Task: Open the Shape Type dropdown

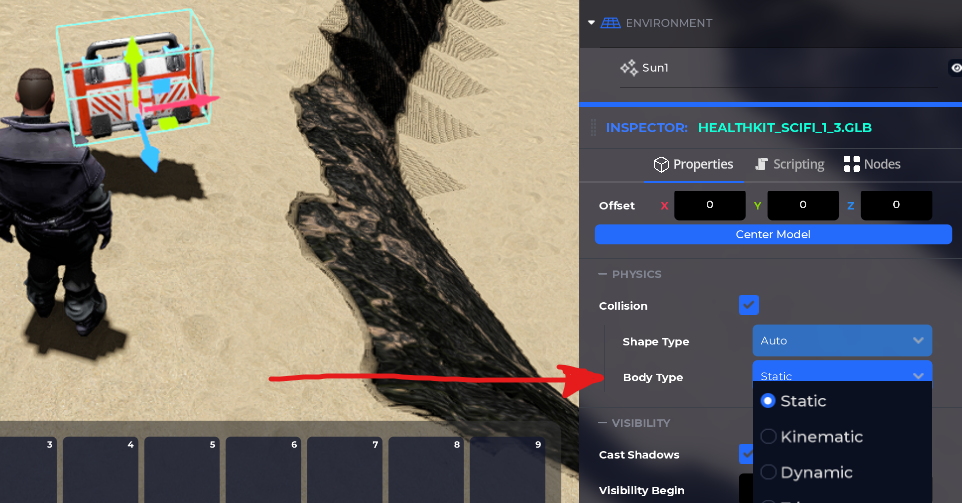Action: (842, 341)
